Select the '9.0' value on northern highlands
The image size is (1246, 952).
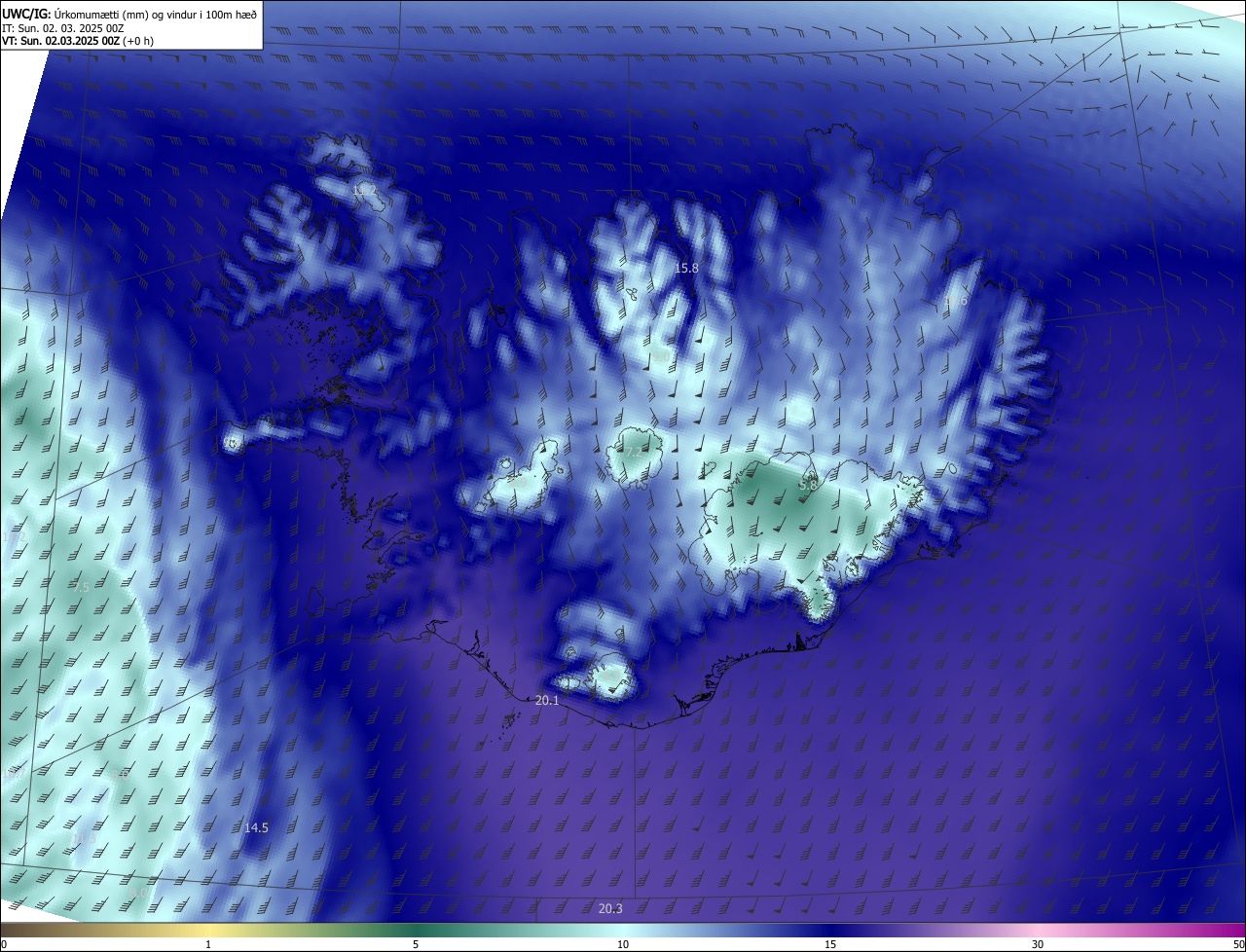pos(660,357)
